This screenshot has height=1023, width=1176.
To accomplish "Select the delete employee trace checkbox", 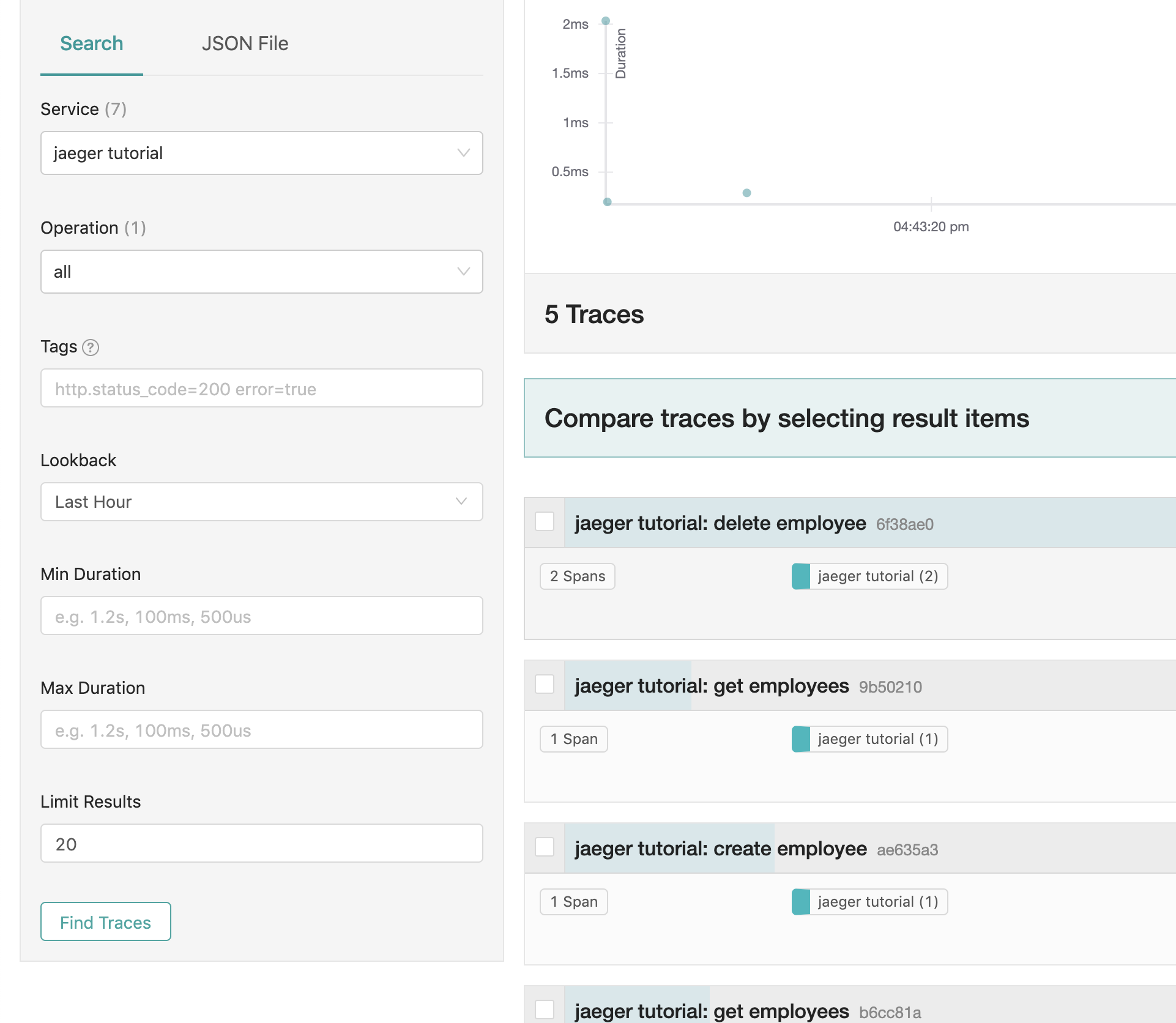I will tap(545, 522).
